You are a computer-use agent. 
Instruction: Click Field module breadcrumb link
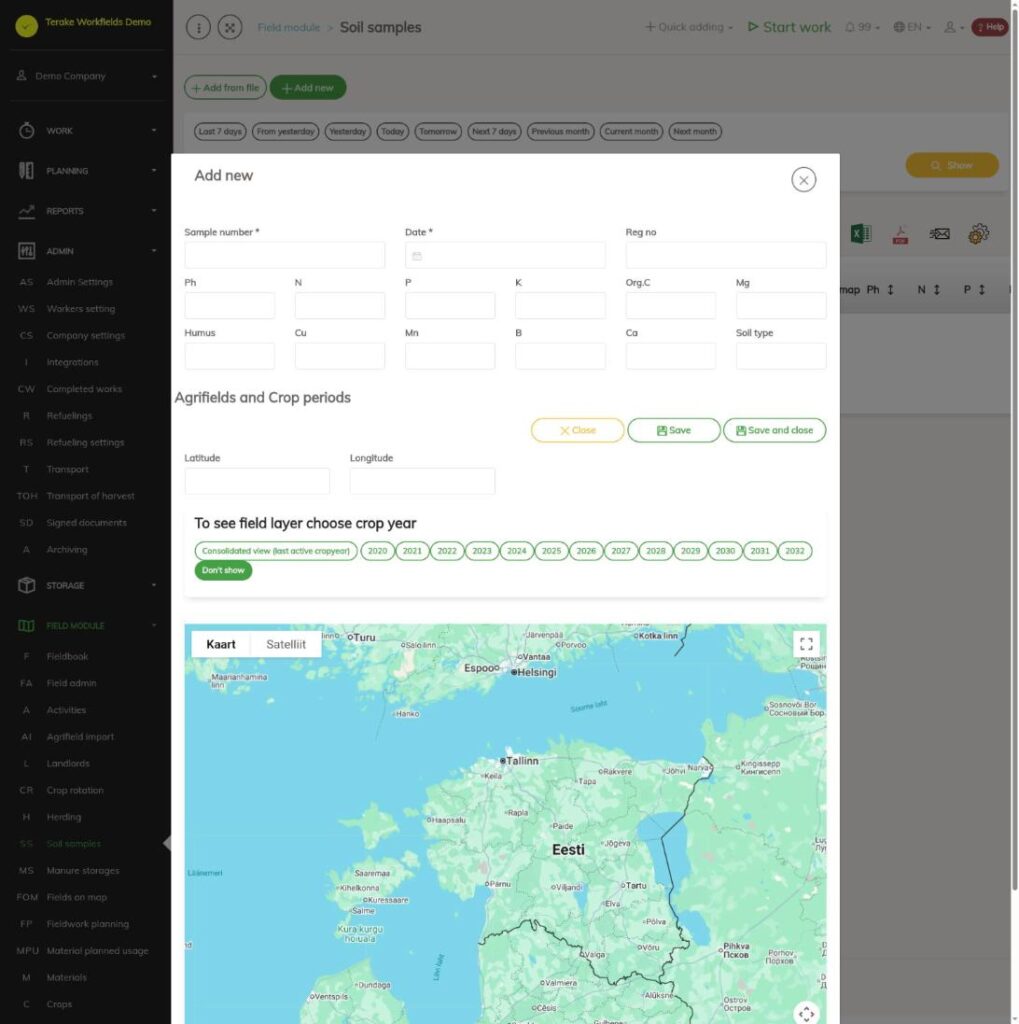tap(289, 27)
